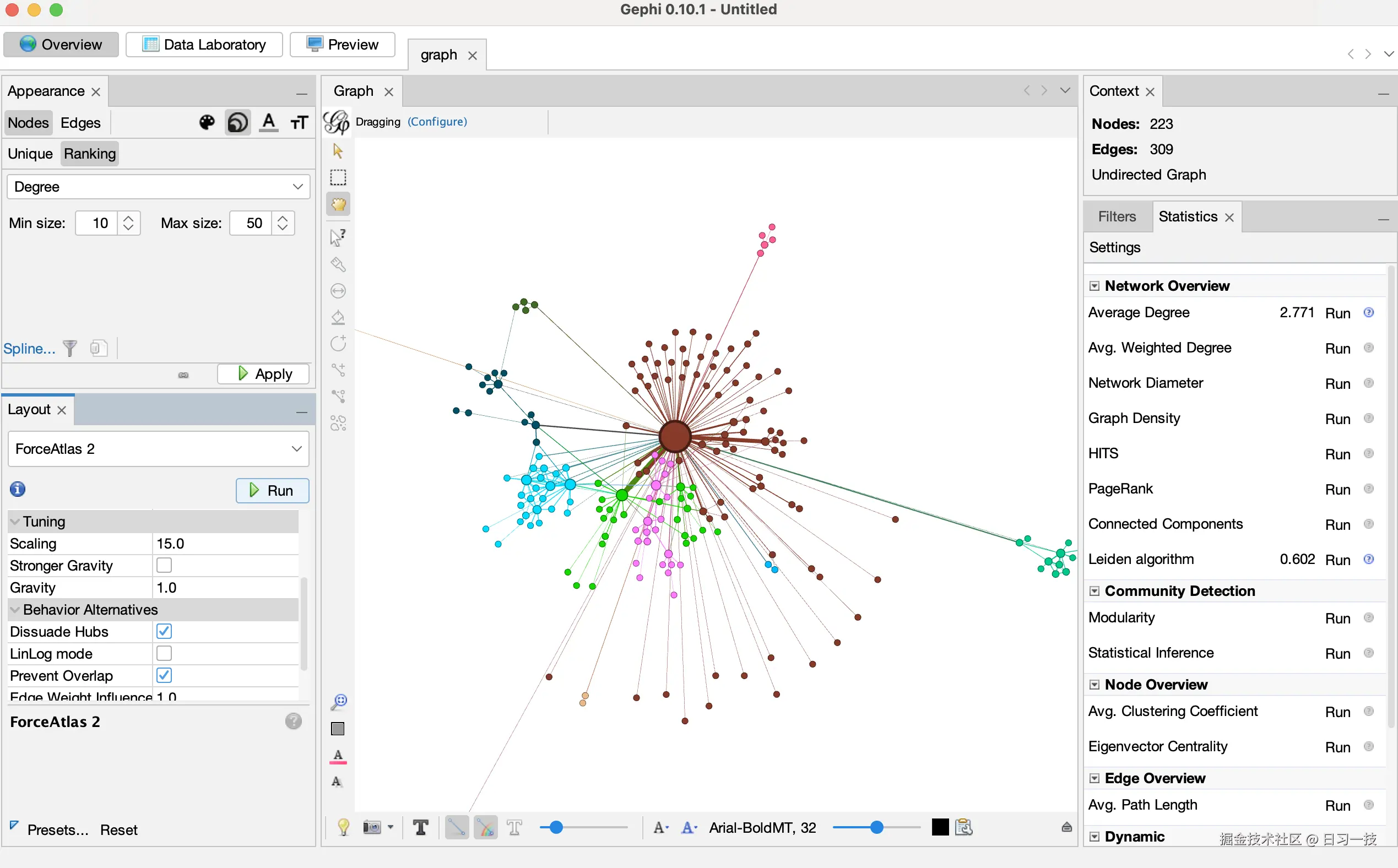Switch to the Data Laboratory tab

(204, 44)
